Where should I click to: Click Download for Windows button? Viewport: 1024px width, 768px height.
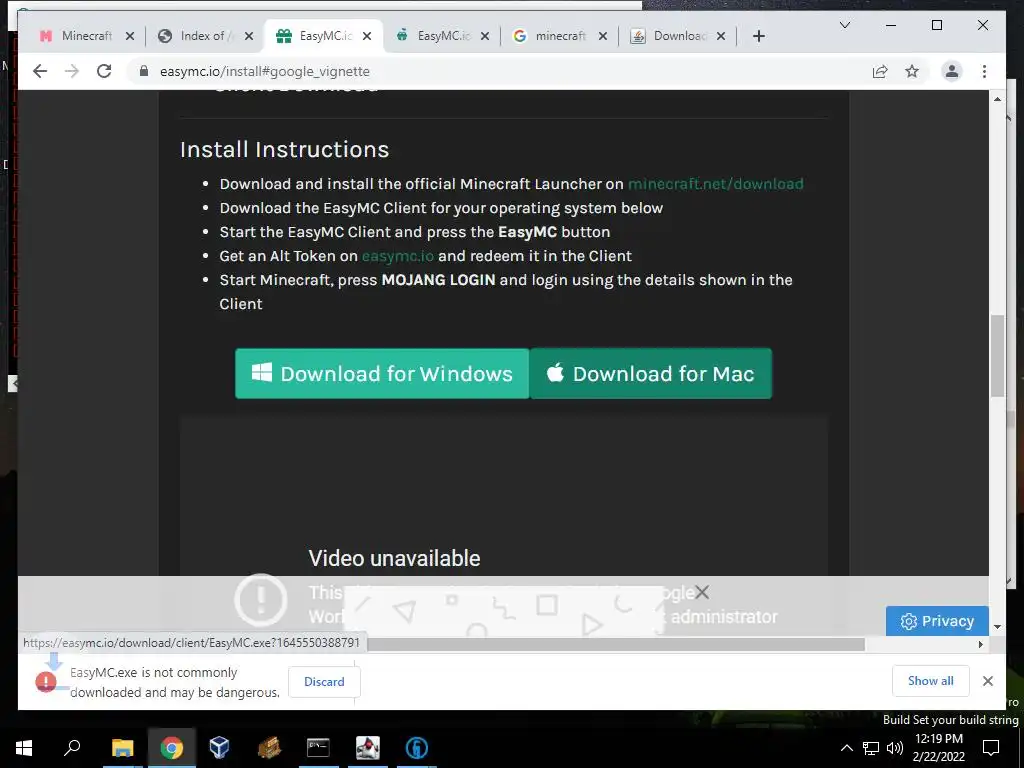[382, 374]
